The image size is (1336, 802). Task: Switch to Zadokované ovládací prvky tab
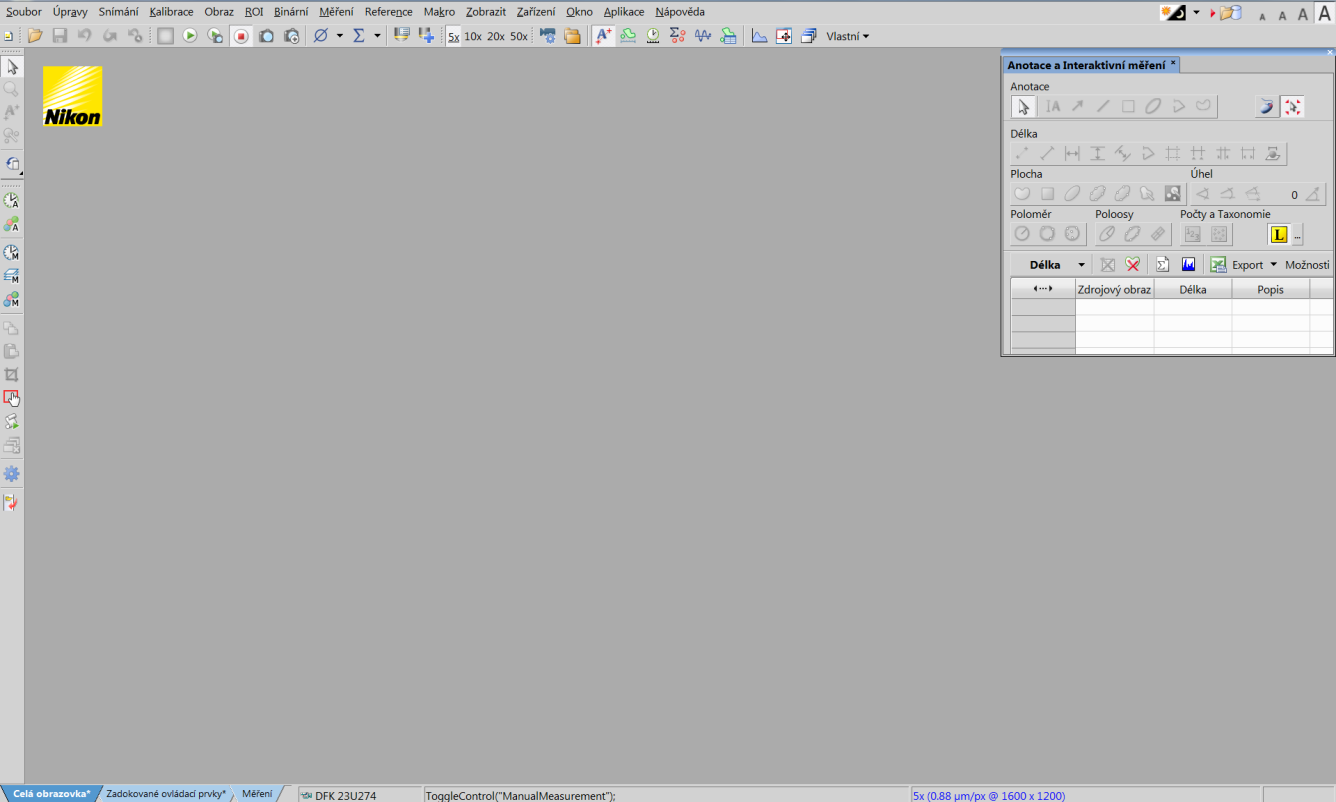pos(166,793)
